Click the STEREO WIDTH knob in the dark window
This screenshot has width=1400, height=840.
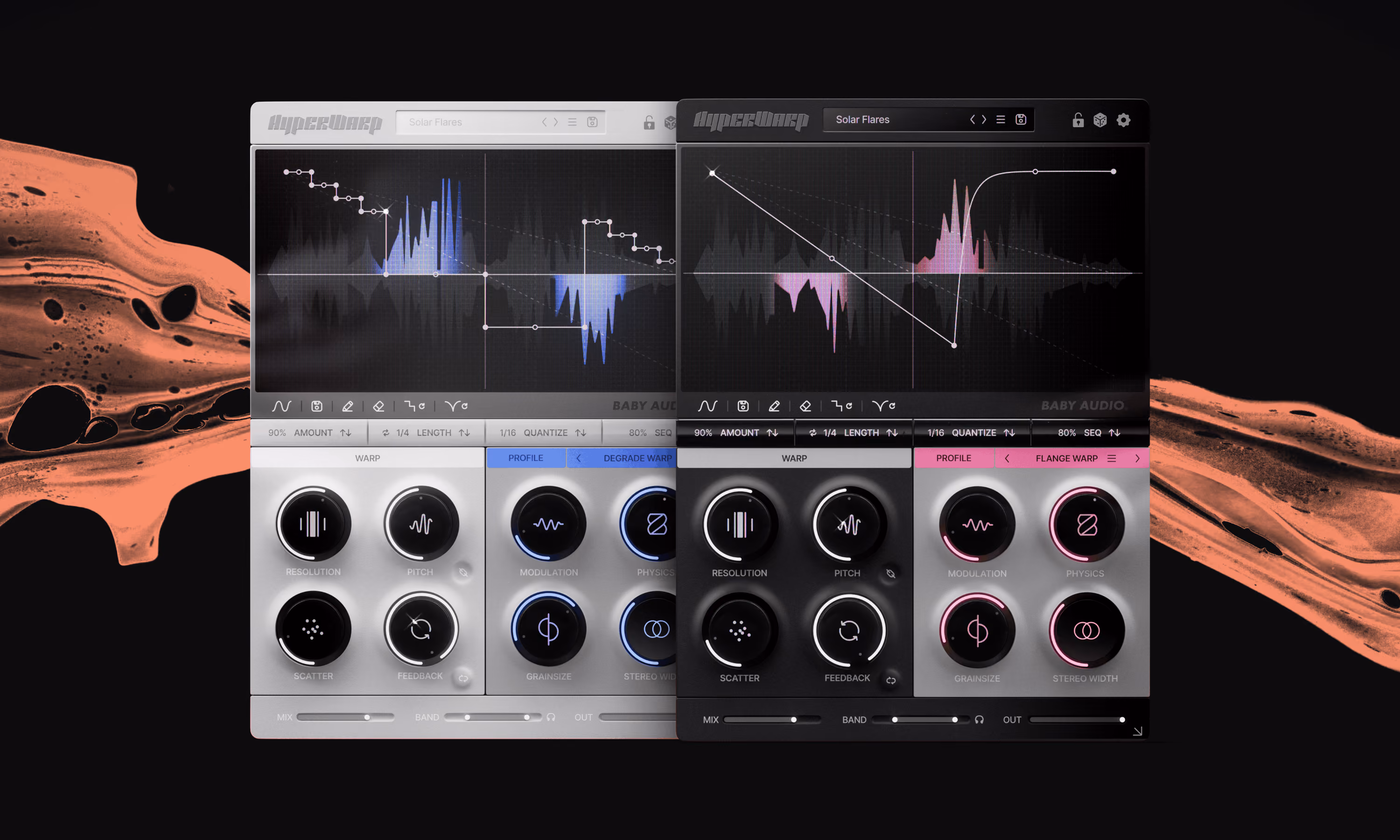1086,630
